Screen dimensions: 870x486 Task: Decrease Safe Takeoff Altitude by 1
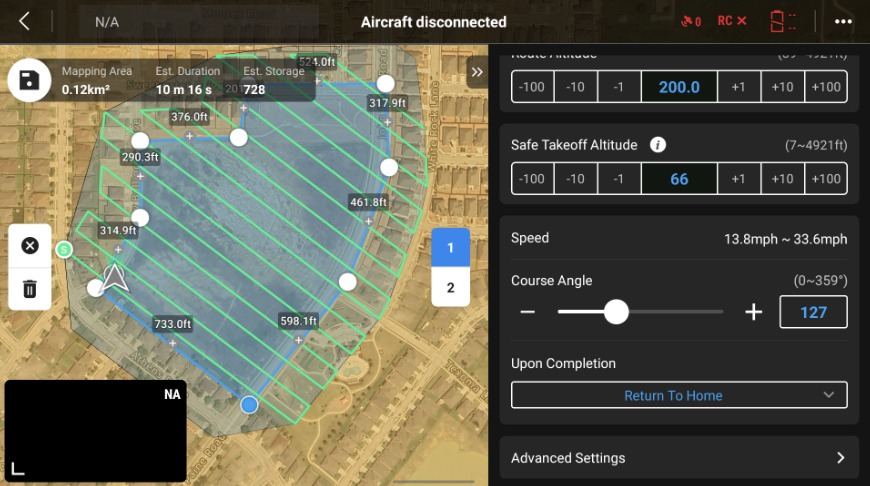pyautogui.click(x=619, y=179)
